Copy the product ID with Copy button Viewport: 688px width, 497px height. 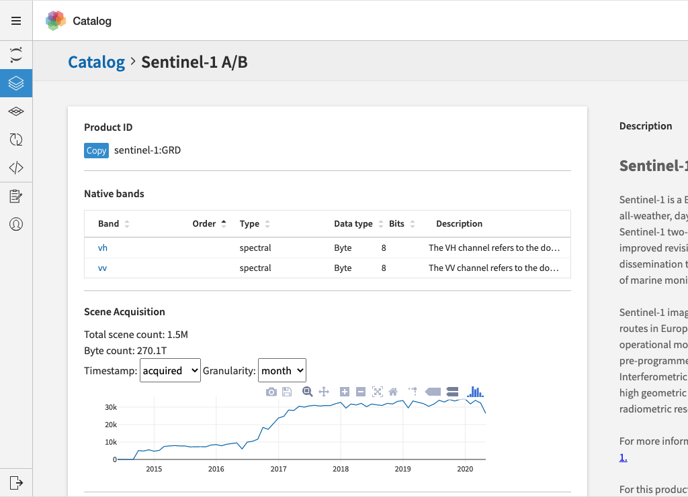(x=96, y=150)
